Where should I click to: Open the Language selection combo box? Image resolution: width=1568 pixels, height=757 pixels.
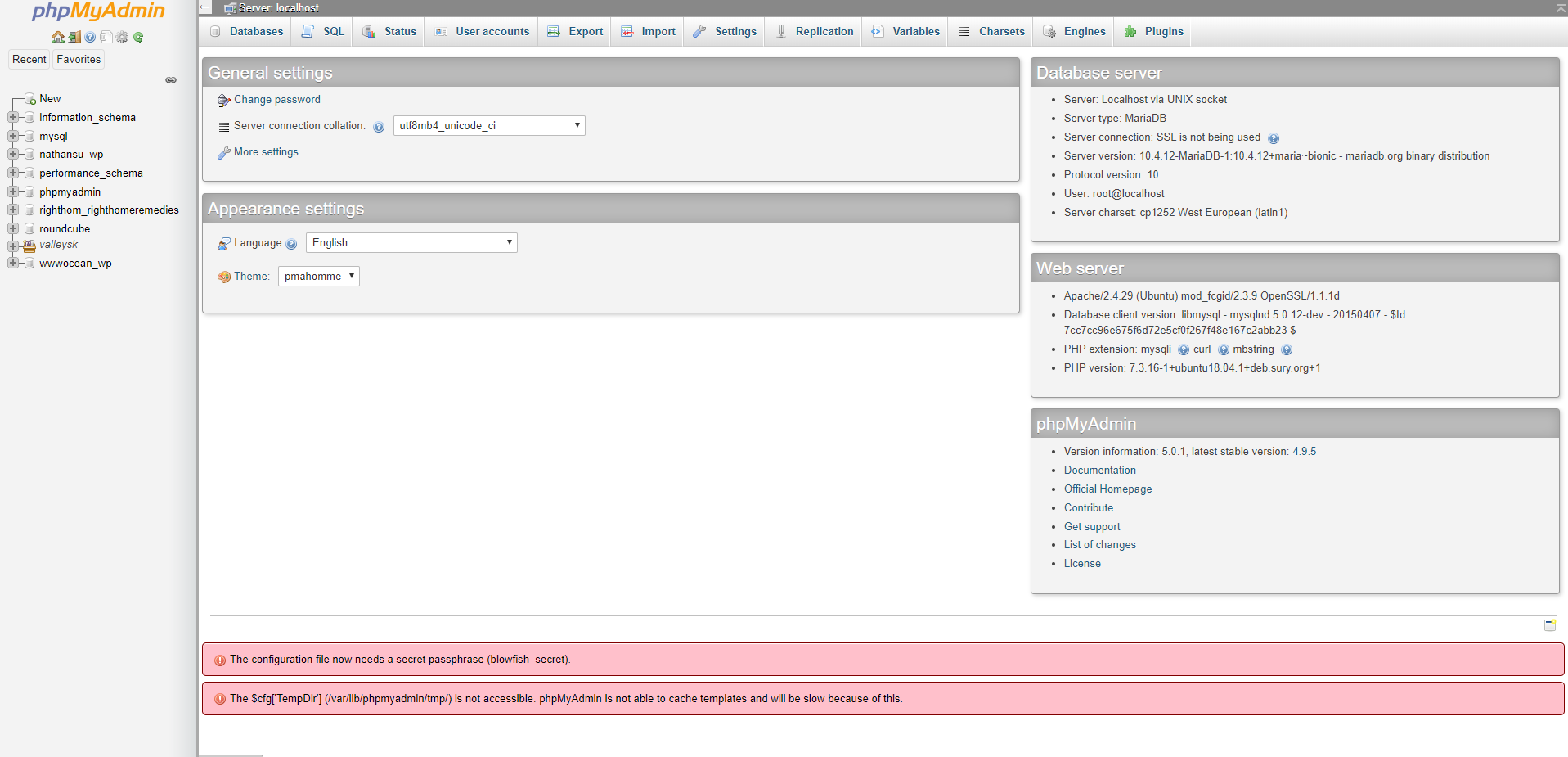click(411, 242)
